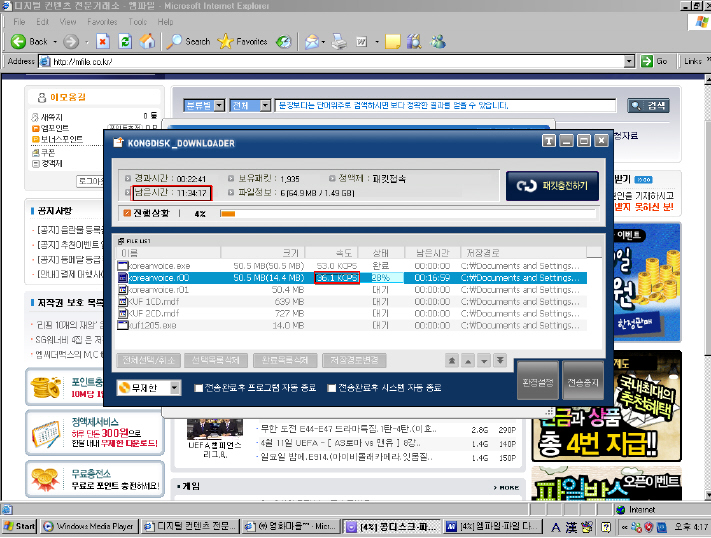This screenshot has height=538, width=711.
Task: Click korearvoice.r00 28% progress cell
Action: coord(386,278)
